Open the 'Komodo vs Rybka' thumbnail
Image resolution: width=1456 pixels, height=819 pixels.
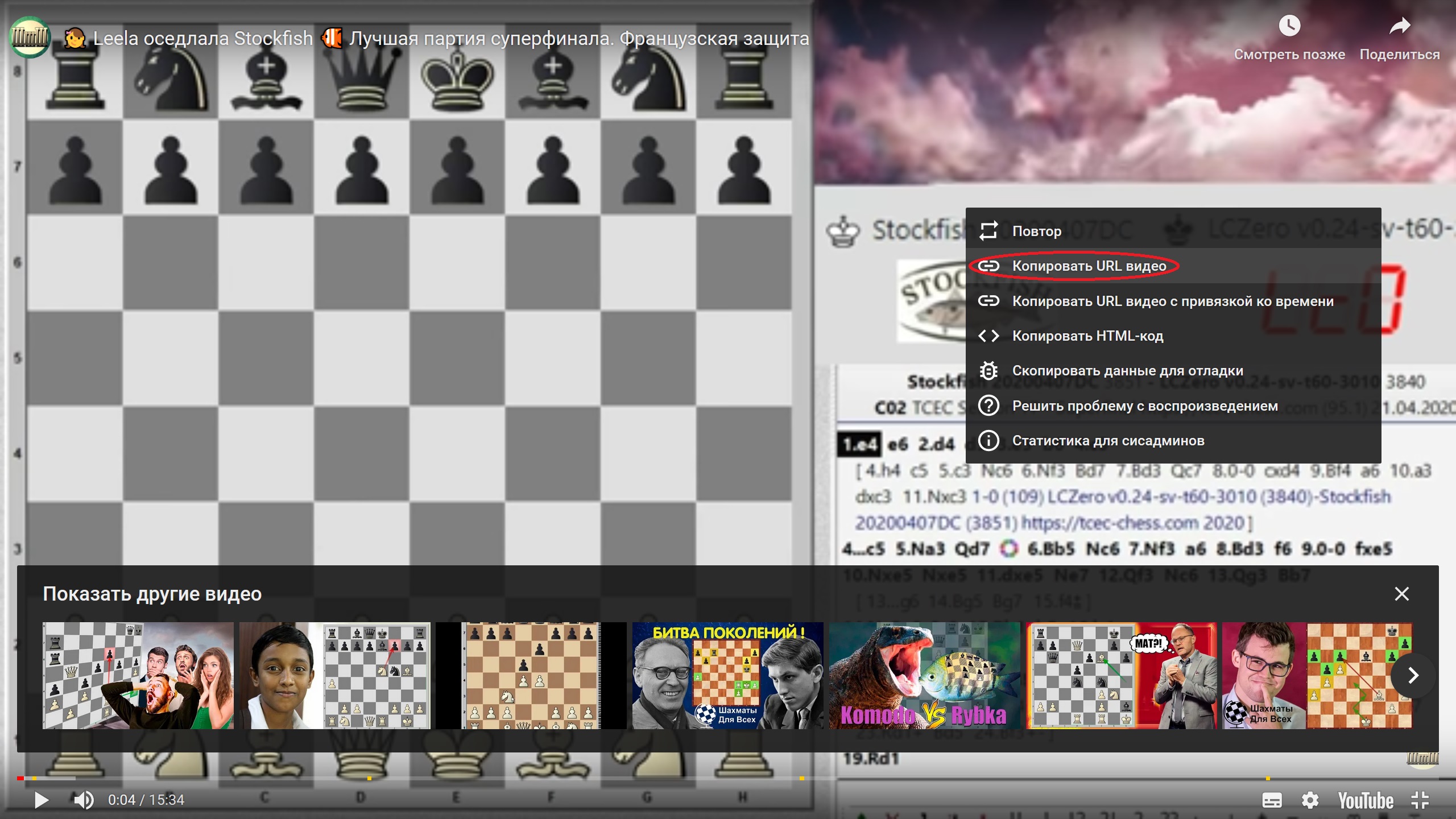[x=924, y=676]
